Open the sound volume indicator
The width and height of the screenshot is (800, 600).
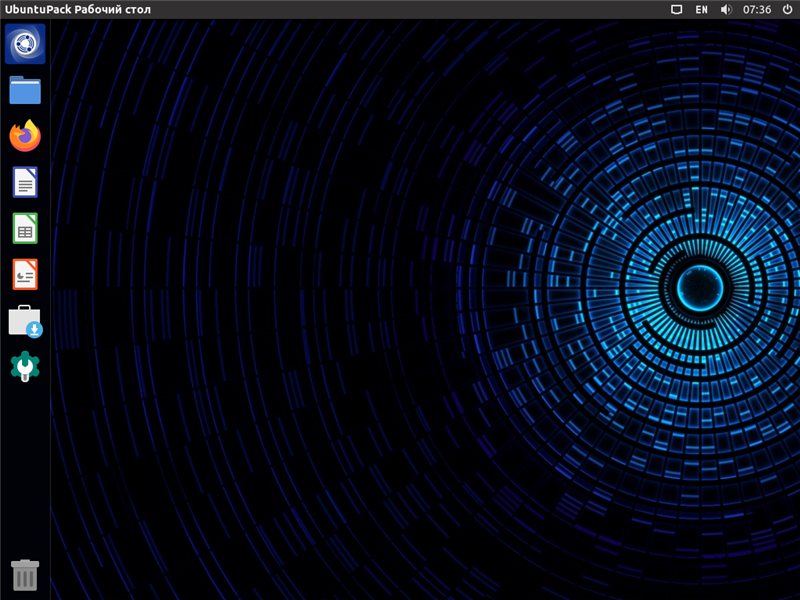click(726, 10)
